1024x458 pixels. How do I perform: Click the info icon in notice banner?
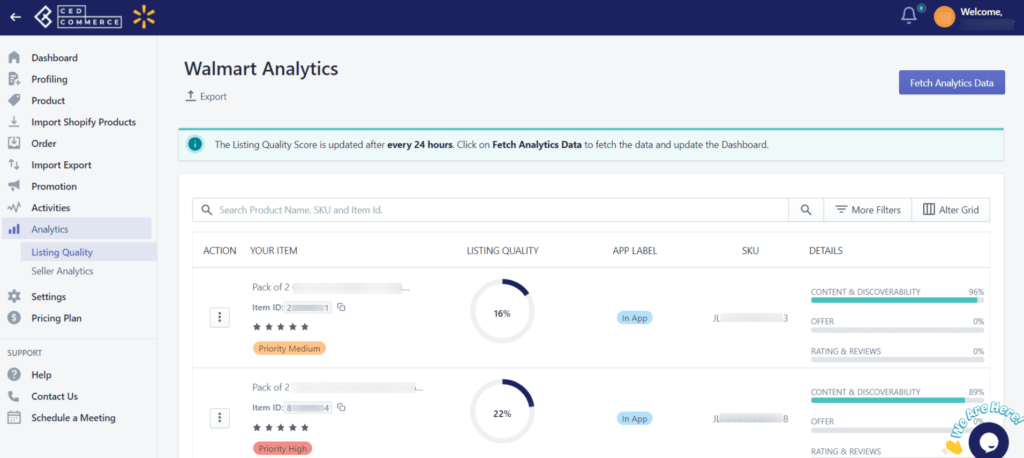[x=195, y=144]
